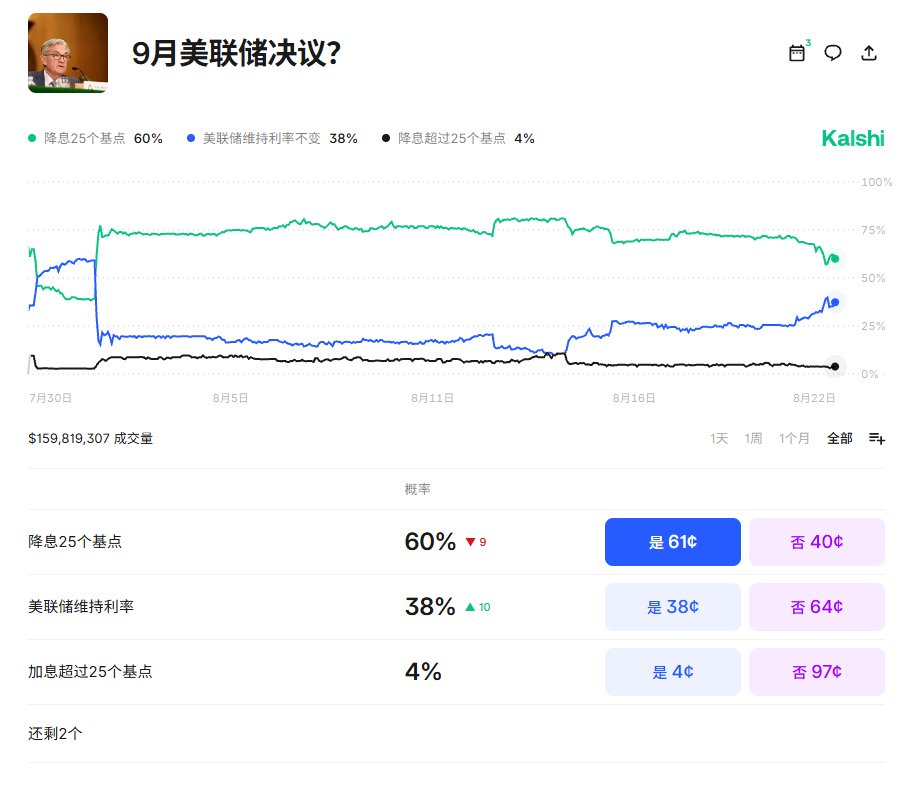Select the 全部 time range
Image resolution: width=914 pixels, height=785 pixels.
[x=839, y=438]
